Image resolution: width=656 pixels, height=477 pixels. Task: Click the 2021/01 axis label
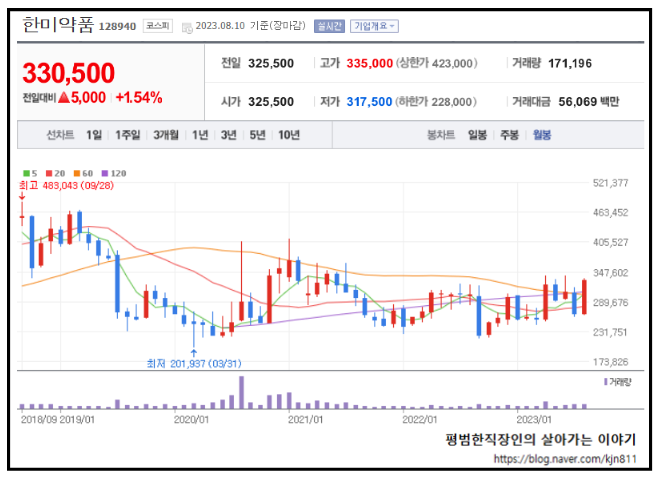tap(305, 419)
